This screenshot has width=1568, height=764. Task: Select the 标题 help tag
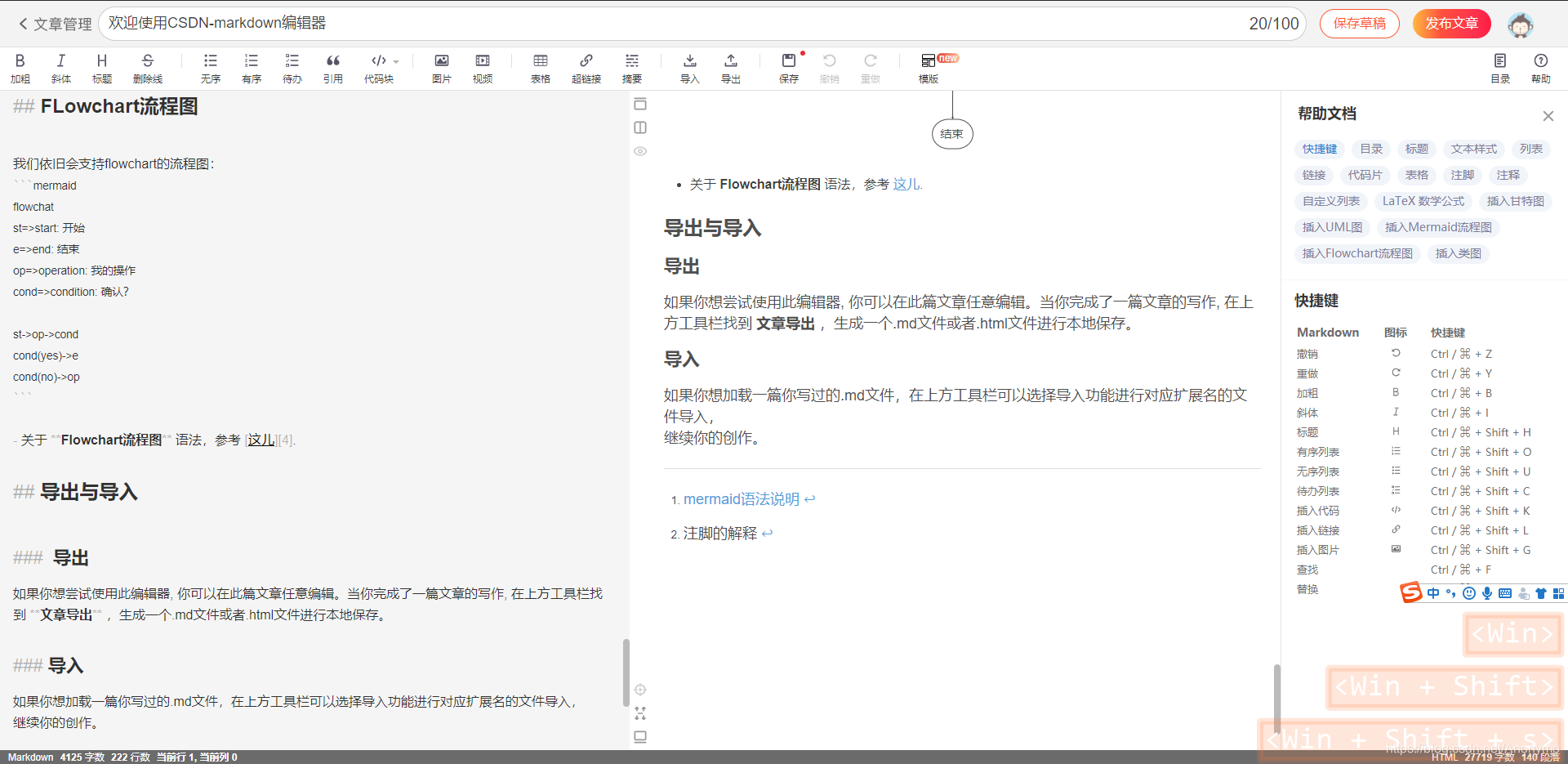(1417, 149)
